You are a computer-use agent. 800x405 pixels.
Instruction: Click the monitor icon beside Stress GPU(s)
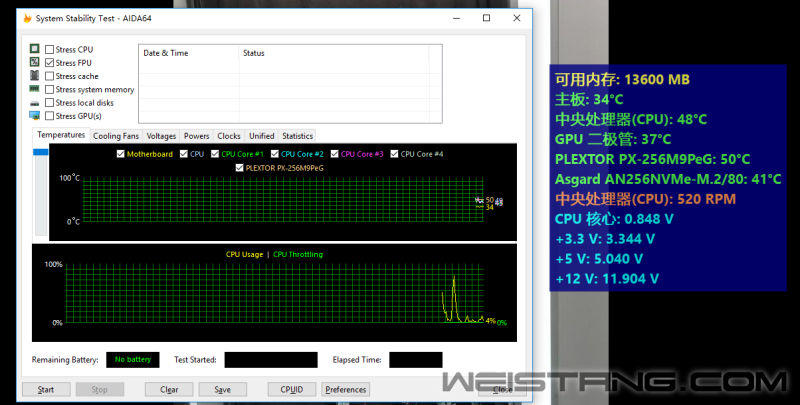[35, 116]
